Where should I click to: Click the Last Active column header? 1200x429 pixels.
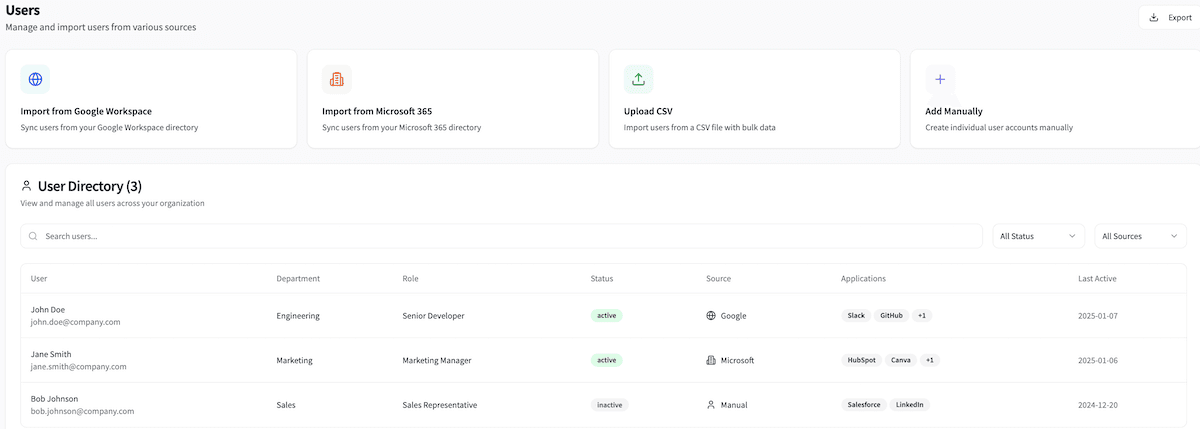click(1097, 278)
